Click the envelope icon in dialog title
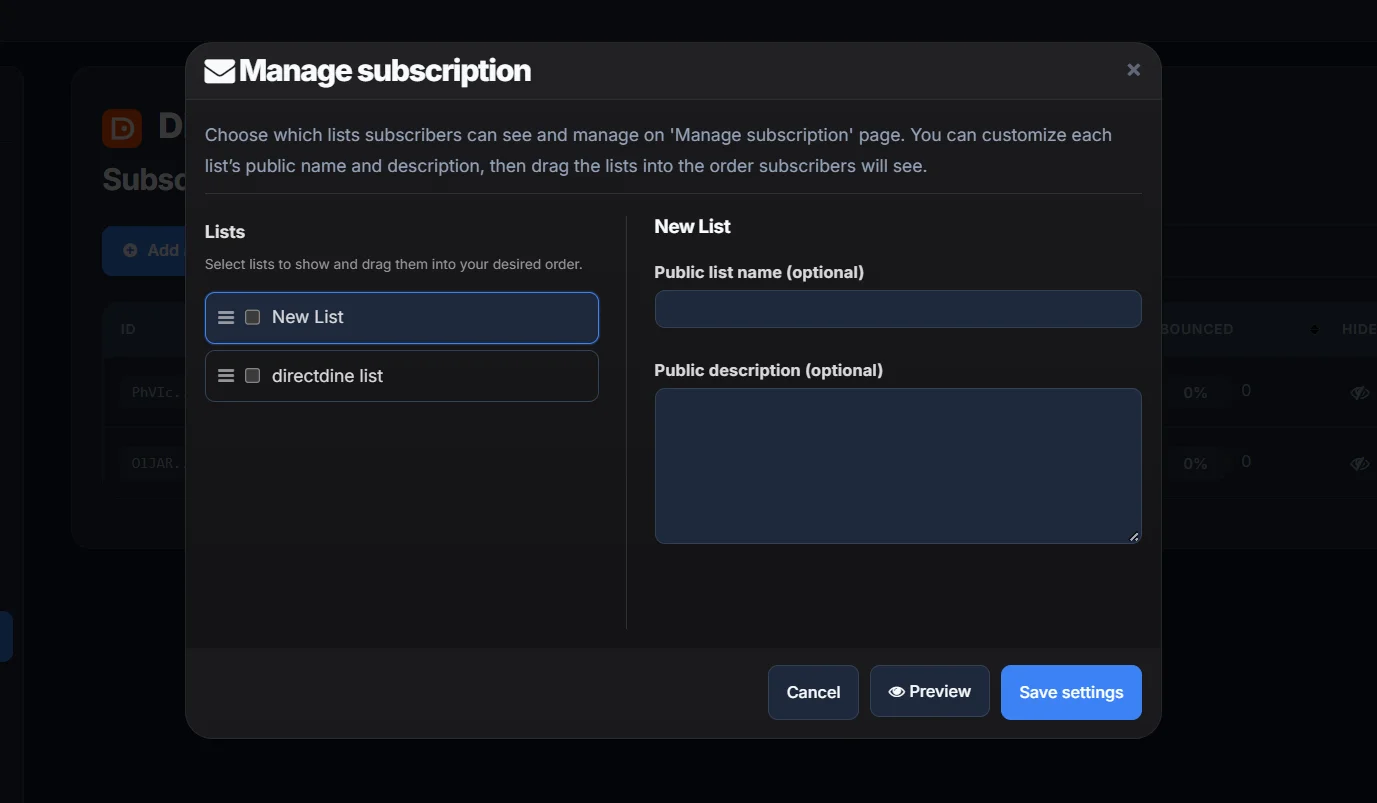 (220, 71)
